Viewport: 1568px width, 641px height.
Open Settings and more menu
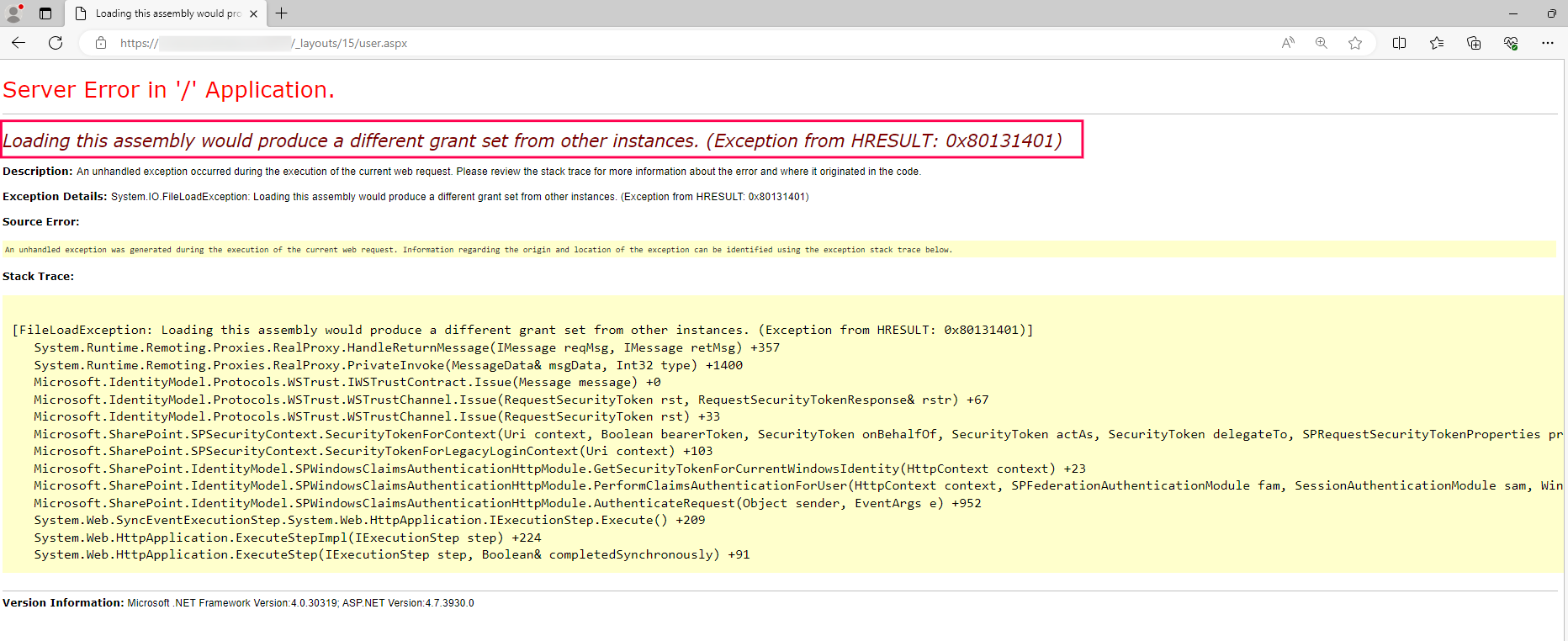click(x=1547, y=43)
